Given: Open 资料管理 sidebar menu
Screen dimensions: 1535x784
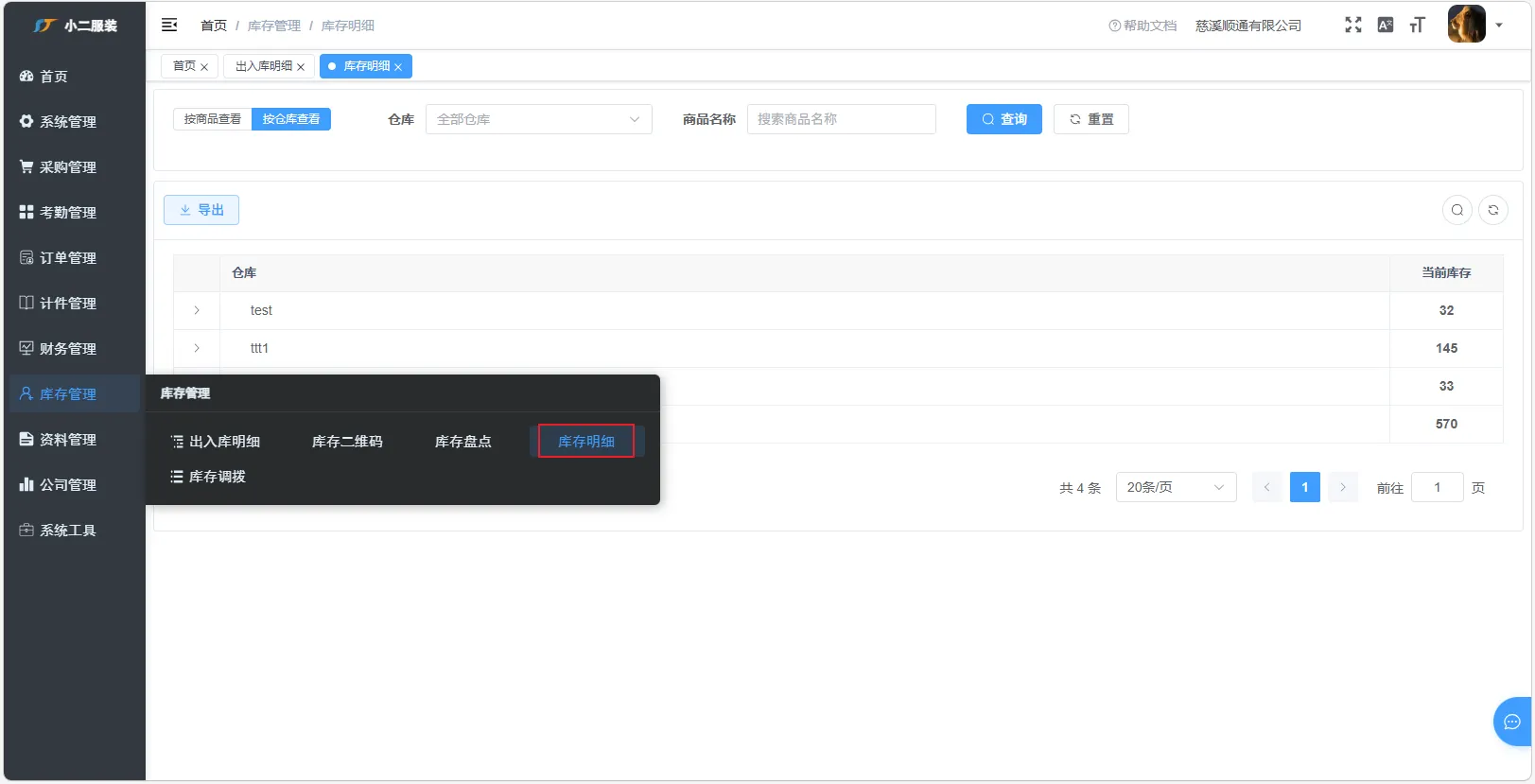Looking at the screenshot, I should [x=75, y=439].
